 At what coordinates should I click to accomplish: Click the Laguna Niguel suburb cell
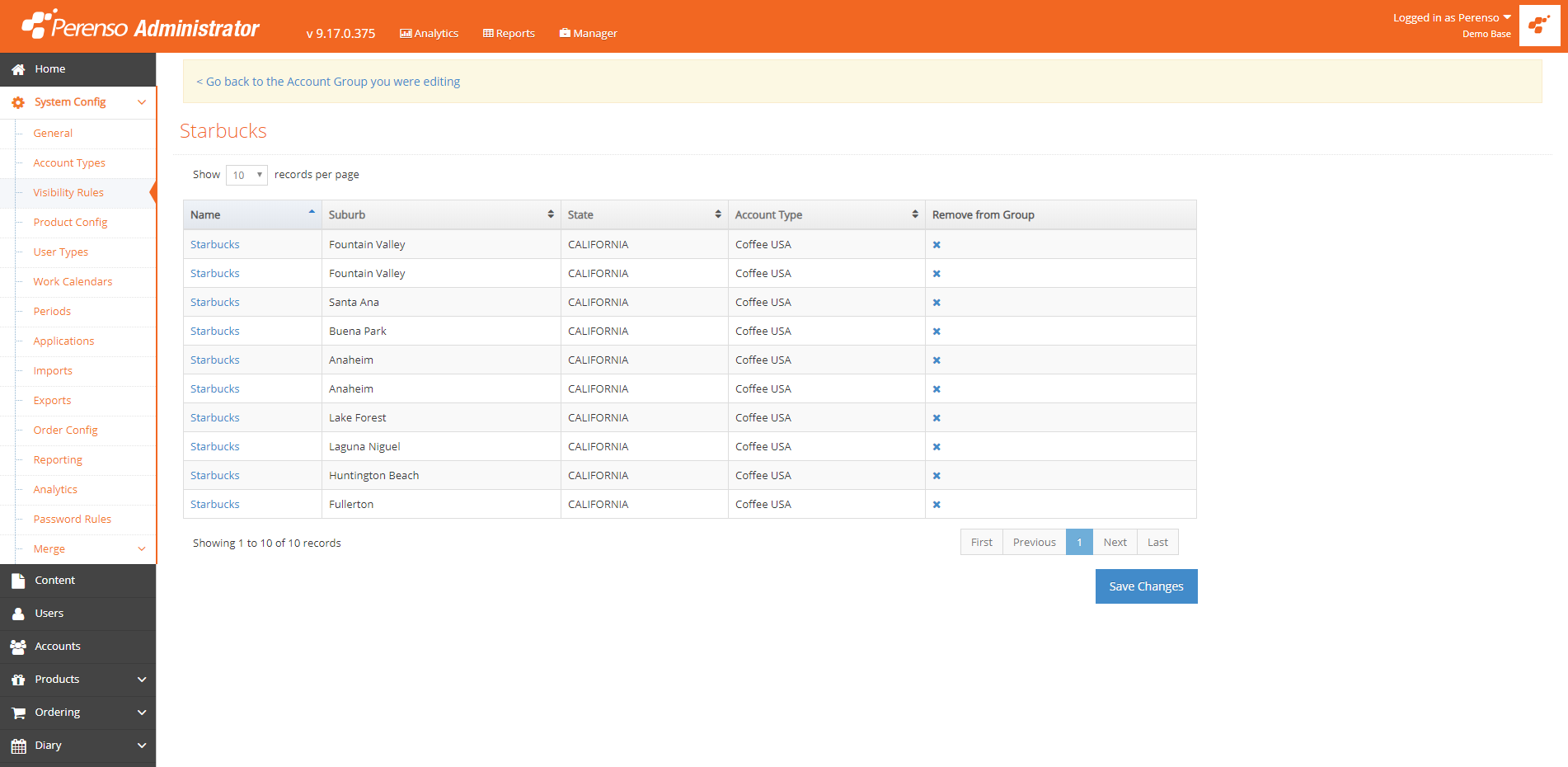(441, 447)
